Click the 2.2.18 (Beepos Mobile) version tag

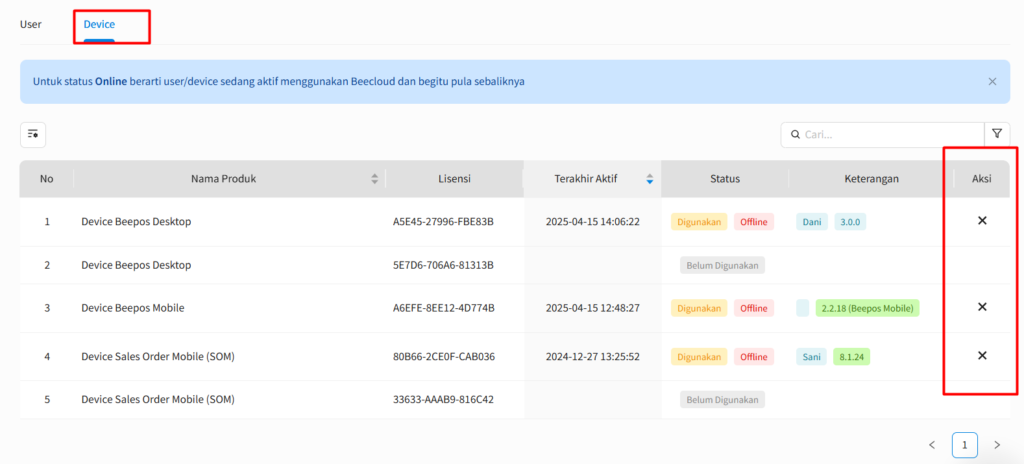coord(867,308)
